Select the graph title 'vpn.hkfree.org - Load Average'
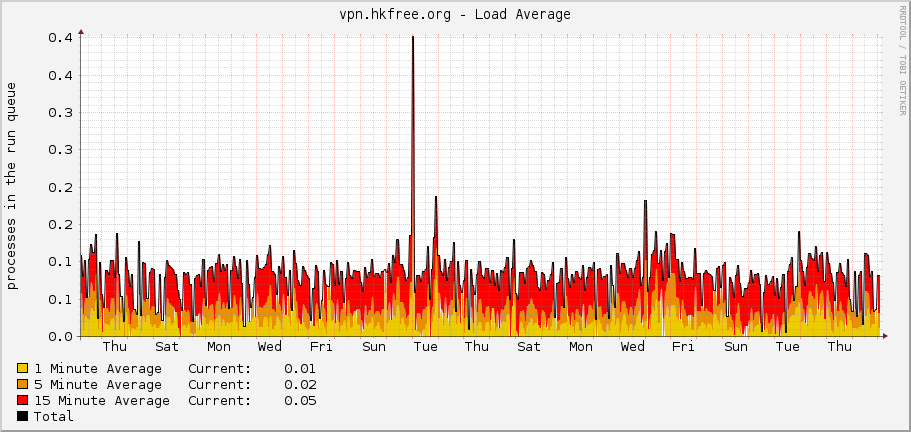The width and height of the screenshot is (911, 432). pyautogui.click(x=455, y=15)
